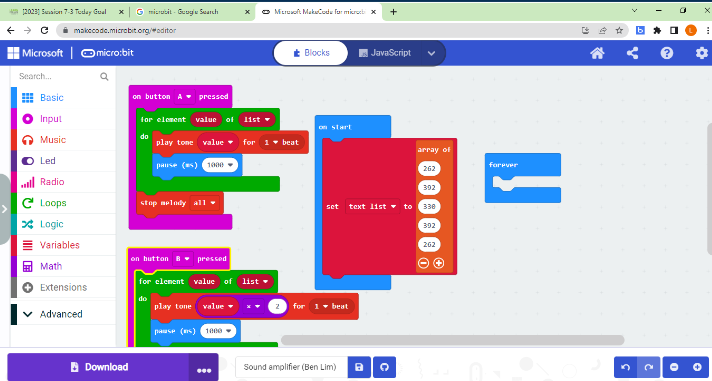712x381 pixels.
Task: Click the toolbox Search field
Action: click(59, 76)
